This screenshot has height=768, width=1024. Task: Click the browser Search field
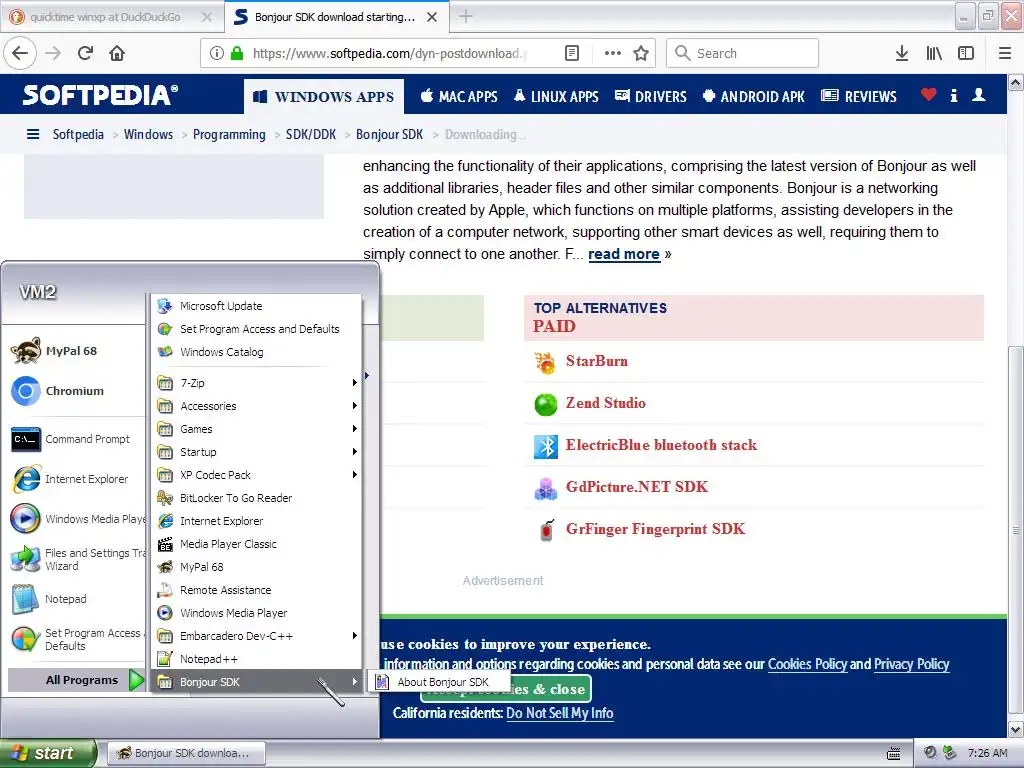tap(743, 54)
